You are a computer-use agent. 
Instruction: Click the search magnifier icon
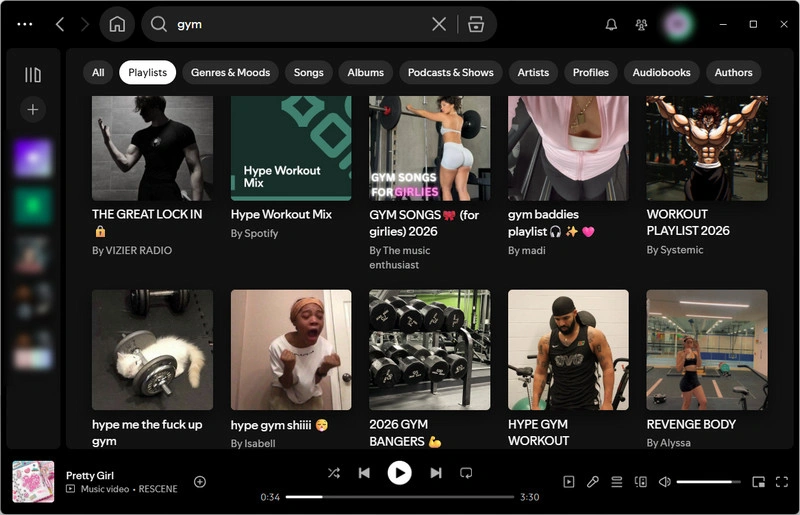click(x=159, y=24)
